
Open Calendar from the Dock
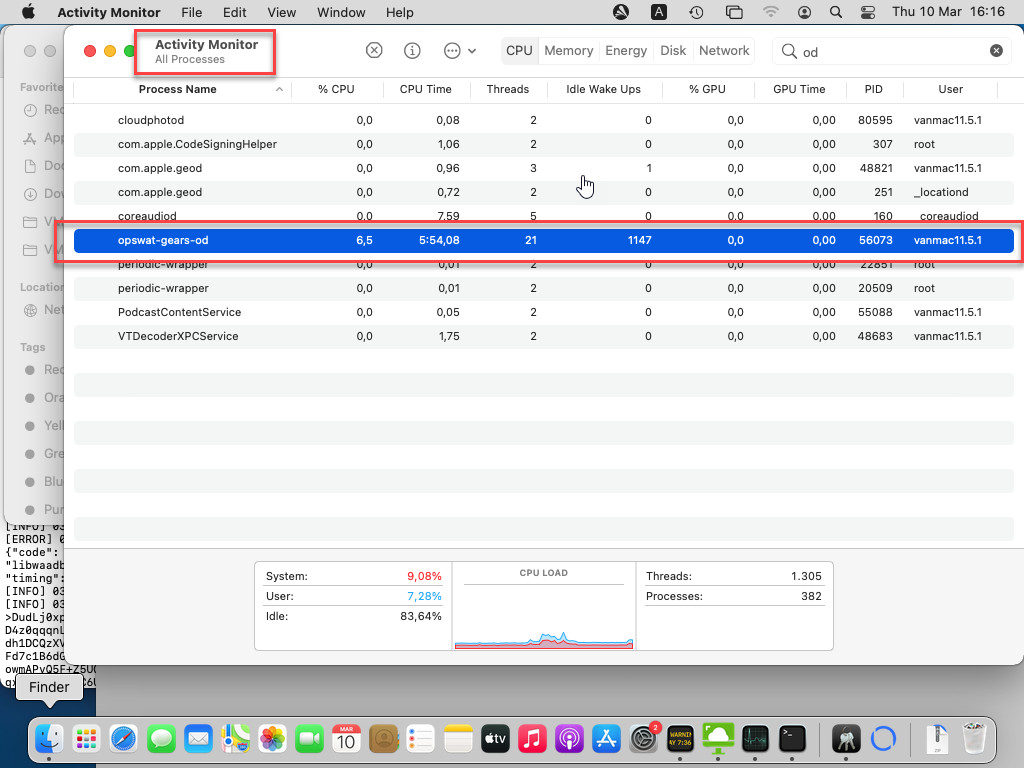(x=346, y=739)
